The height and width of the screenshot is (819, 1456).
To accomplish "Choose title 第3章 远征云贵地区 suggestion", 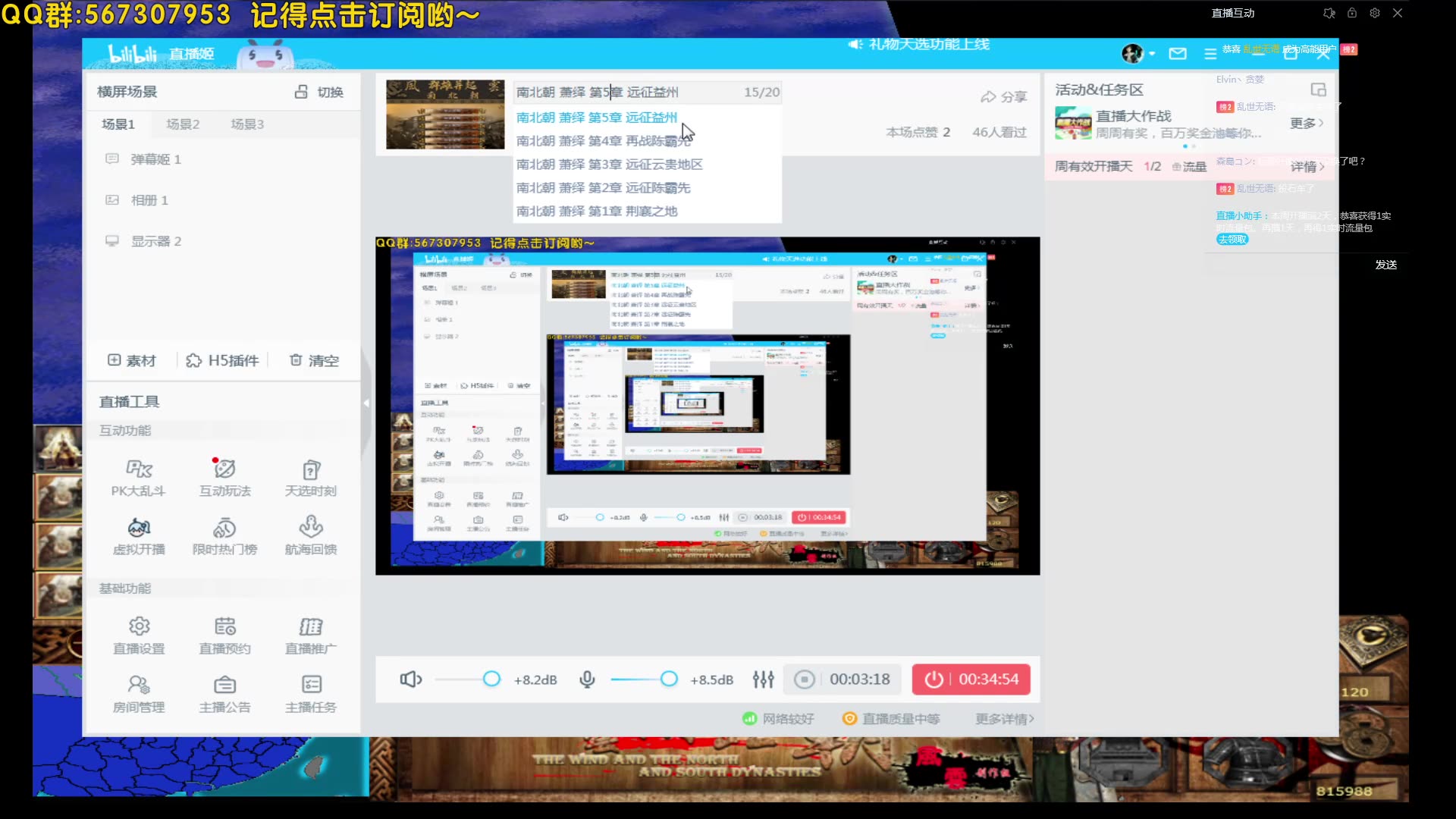I will tap(610, 165).
